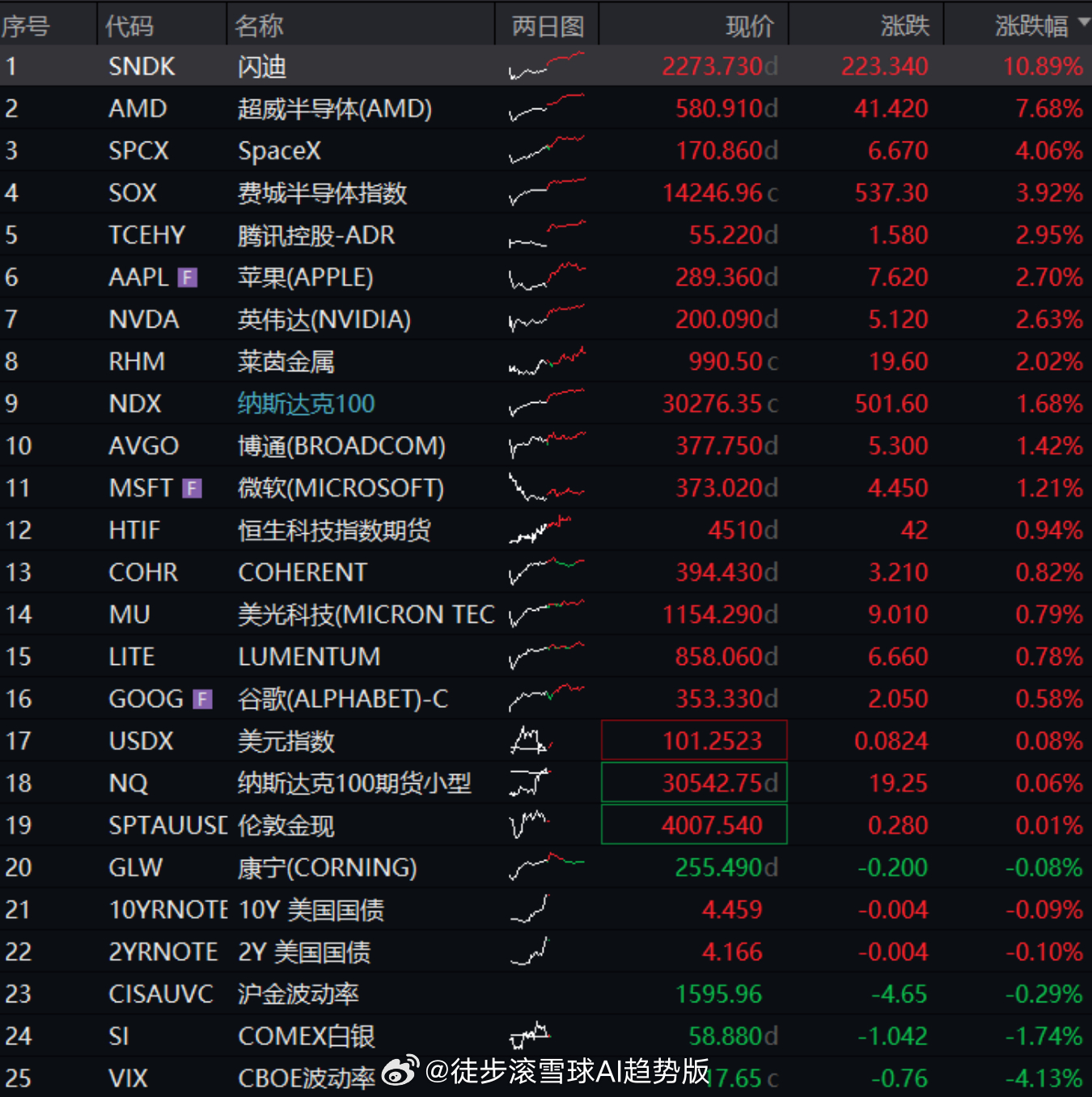1092x1097 pixels.
Task: Select the COMEX白银 name
Action: [307, 1036]
